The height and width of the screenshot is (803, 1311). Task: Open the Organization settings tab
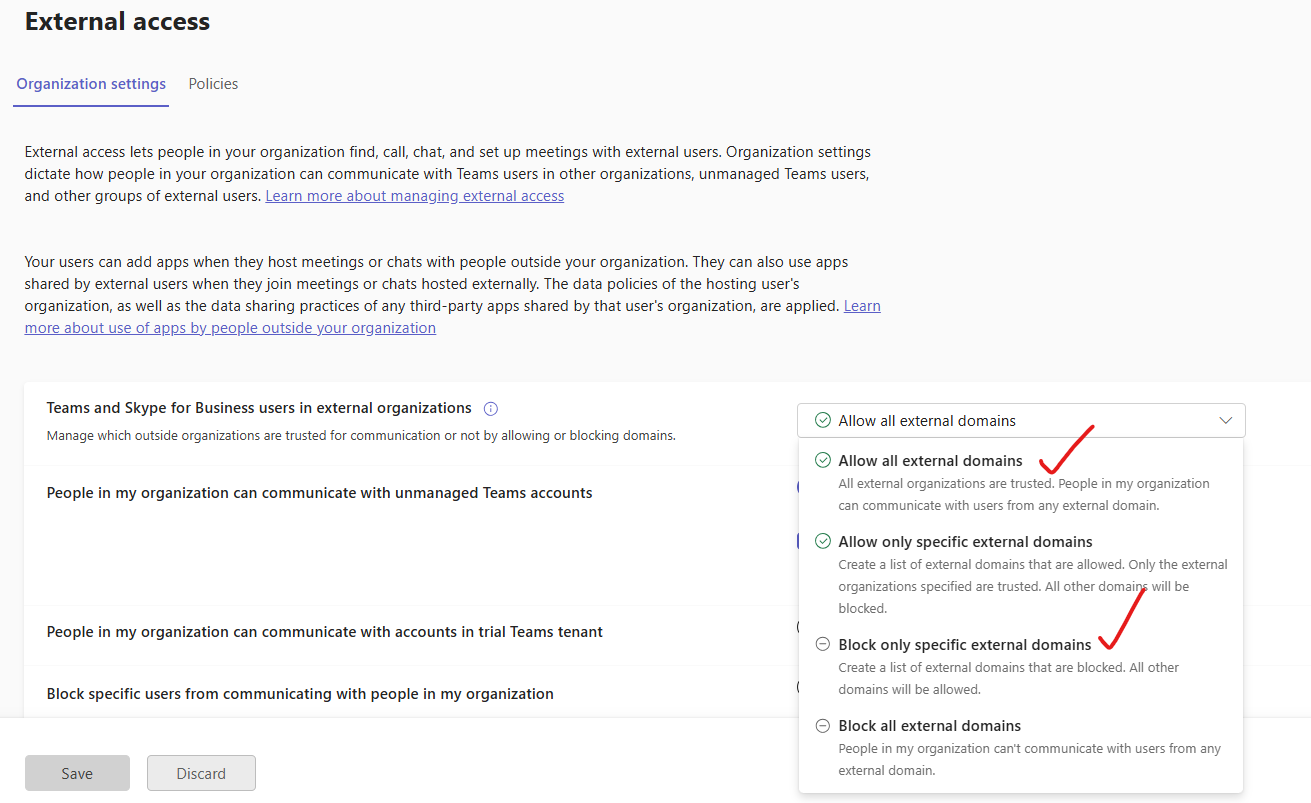[91, 84]
